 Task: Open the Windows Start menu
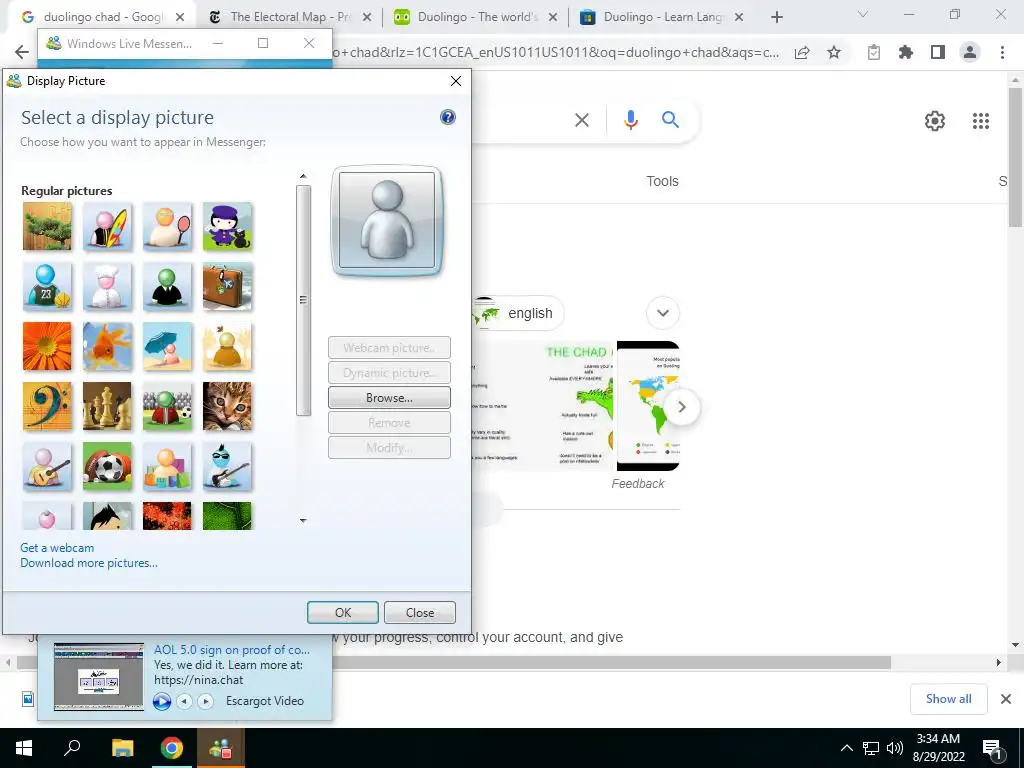click(x=24, y=748)
